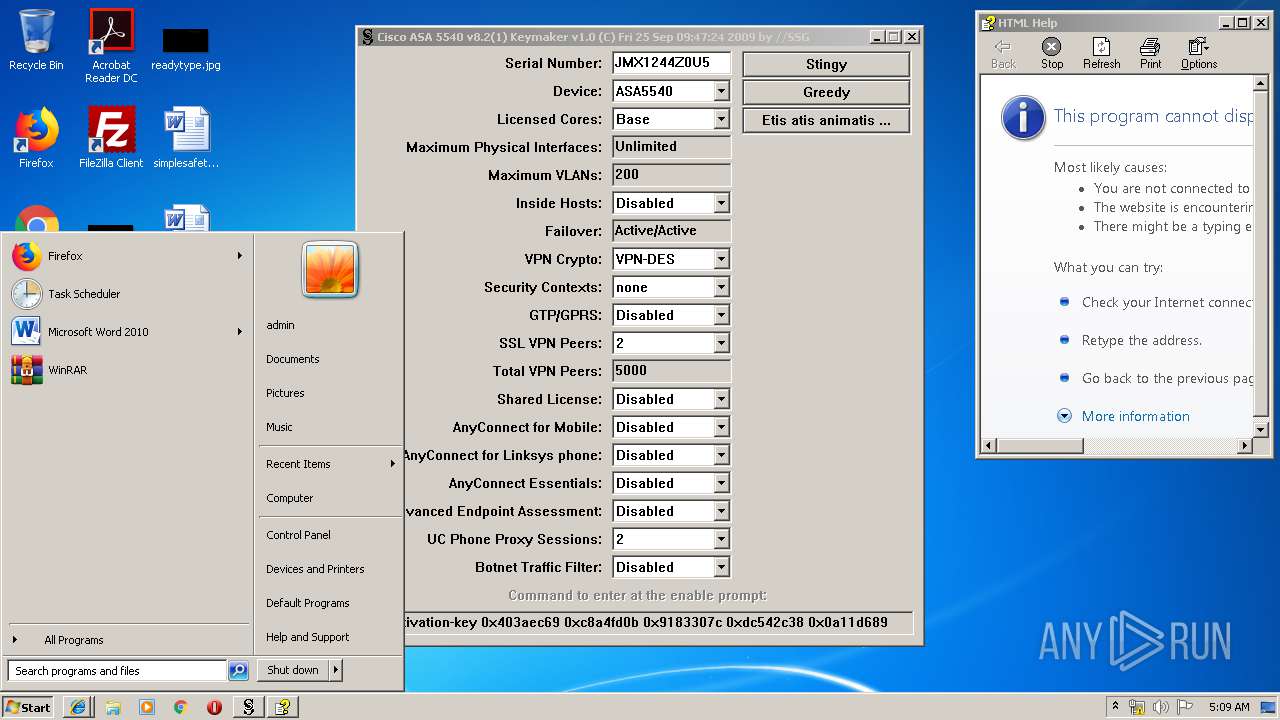Click the HTML Help horizontal scrollbar
This screenshot has height=720, width=1280.
[1118, 445]
